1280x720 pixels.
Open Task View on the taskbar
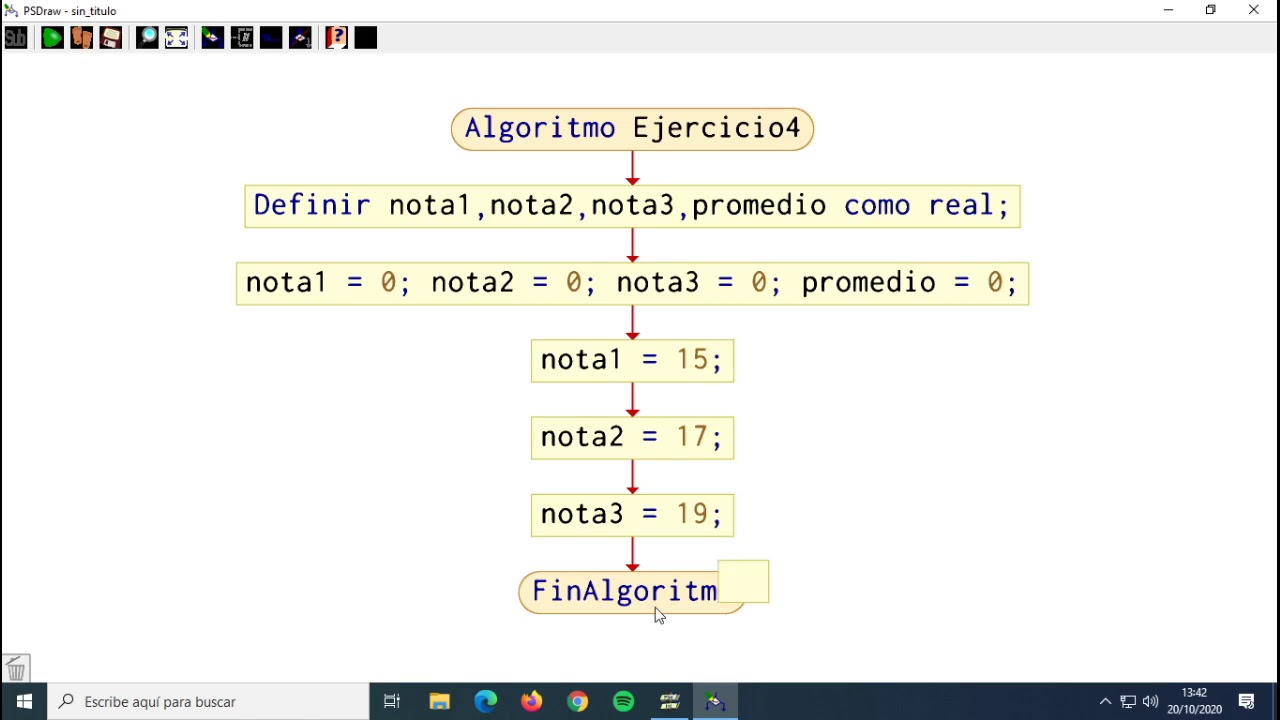point(392,702)
